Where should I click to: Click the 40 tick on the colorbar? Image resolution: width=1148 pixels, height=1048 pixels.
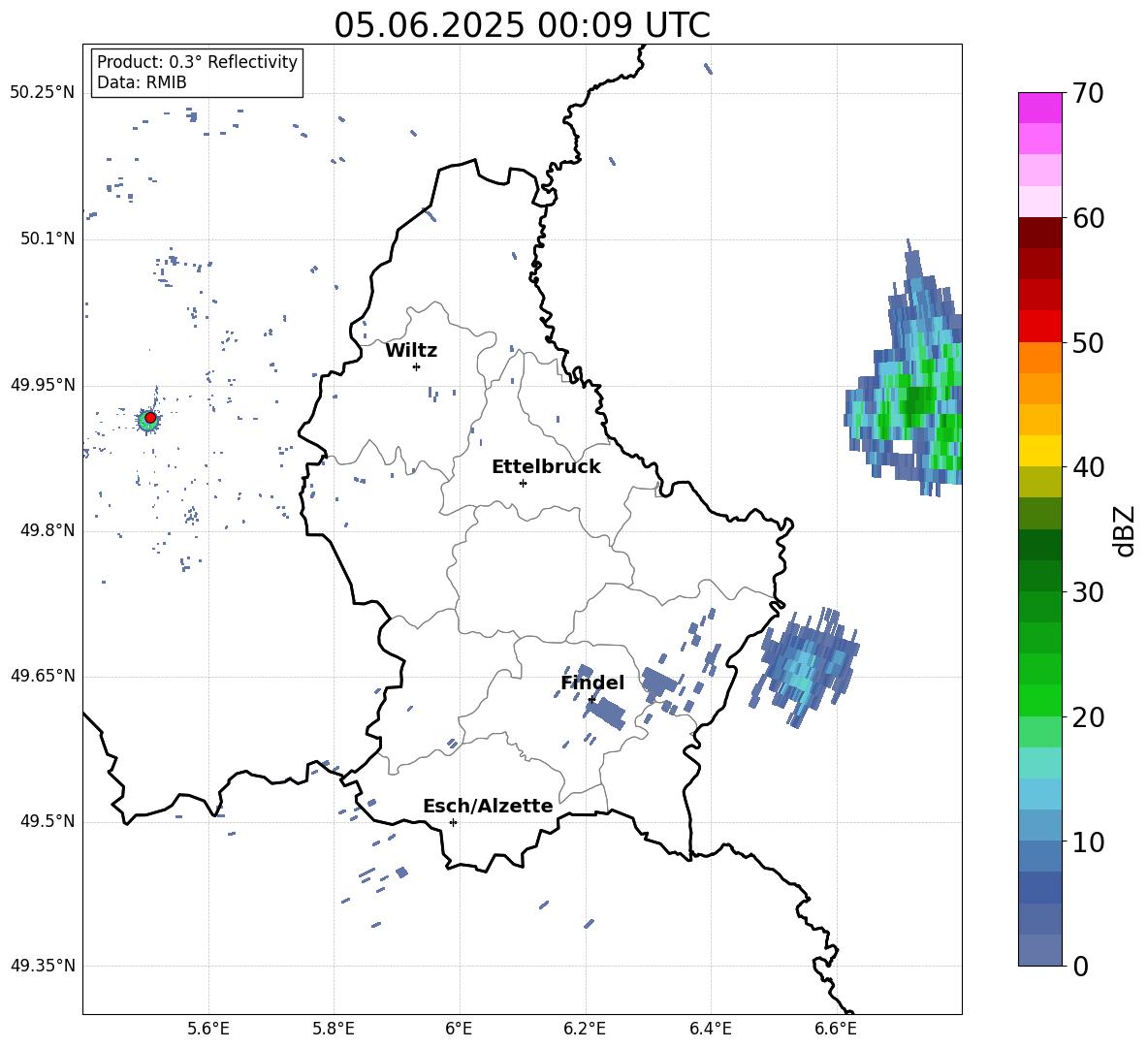click(x=1088, y=467)
